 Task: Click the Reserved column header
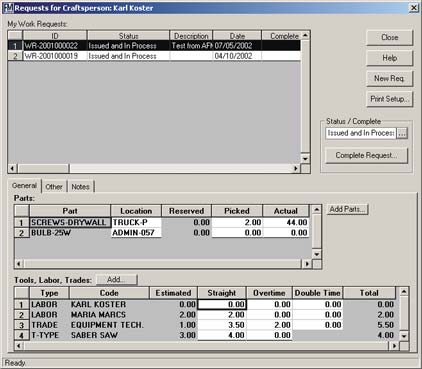pyautogui.click(x=186, y=211)
